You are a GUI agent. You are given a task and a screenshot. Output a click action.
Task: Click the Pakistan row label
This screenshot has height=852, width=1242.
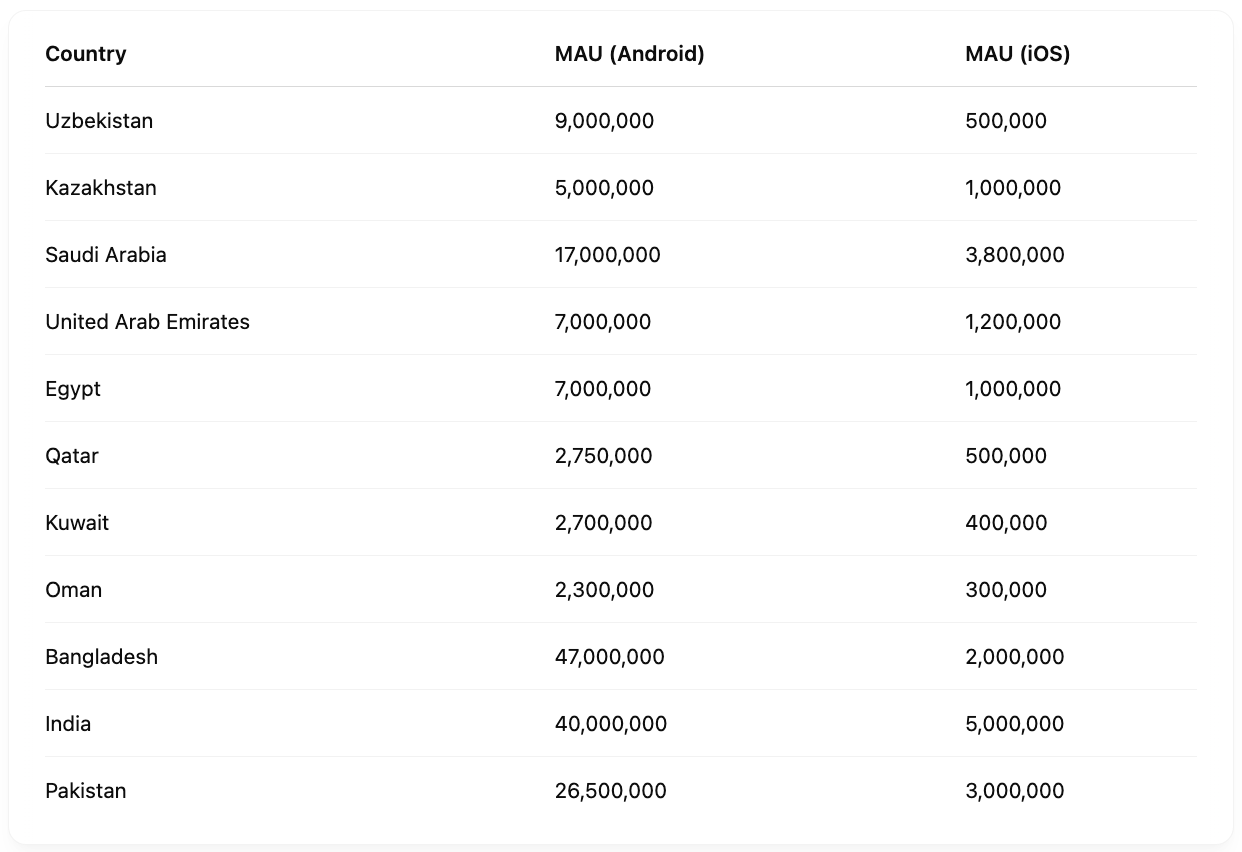click(86, 791)
